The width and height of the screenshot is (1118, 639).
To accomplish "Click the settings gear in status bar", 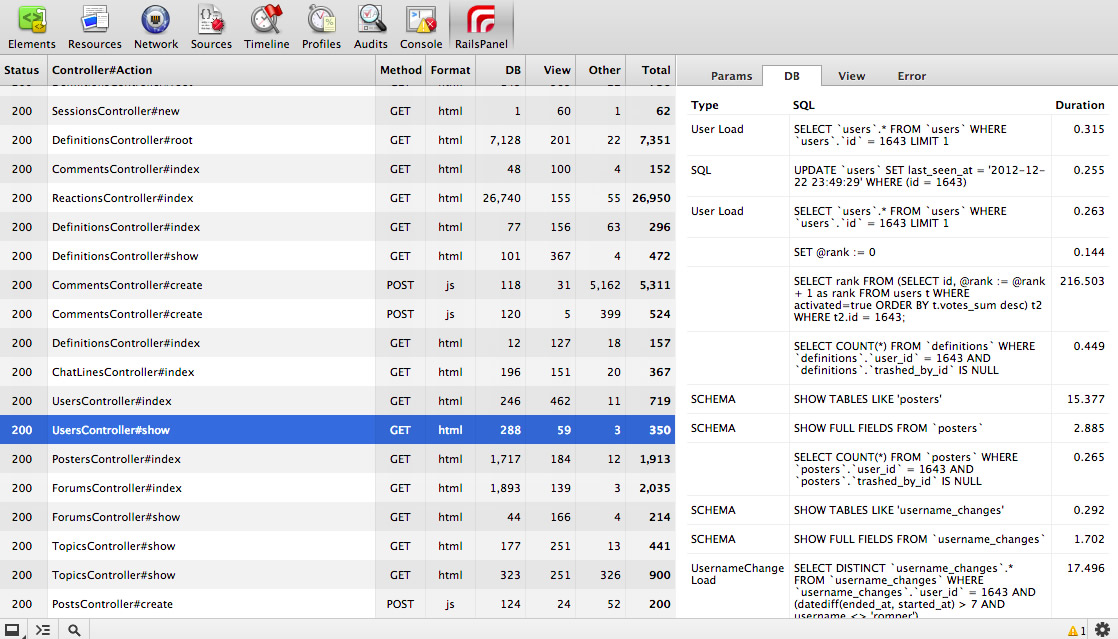I will click(1102, 630).
